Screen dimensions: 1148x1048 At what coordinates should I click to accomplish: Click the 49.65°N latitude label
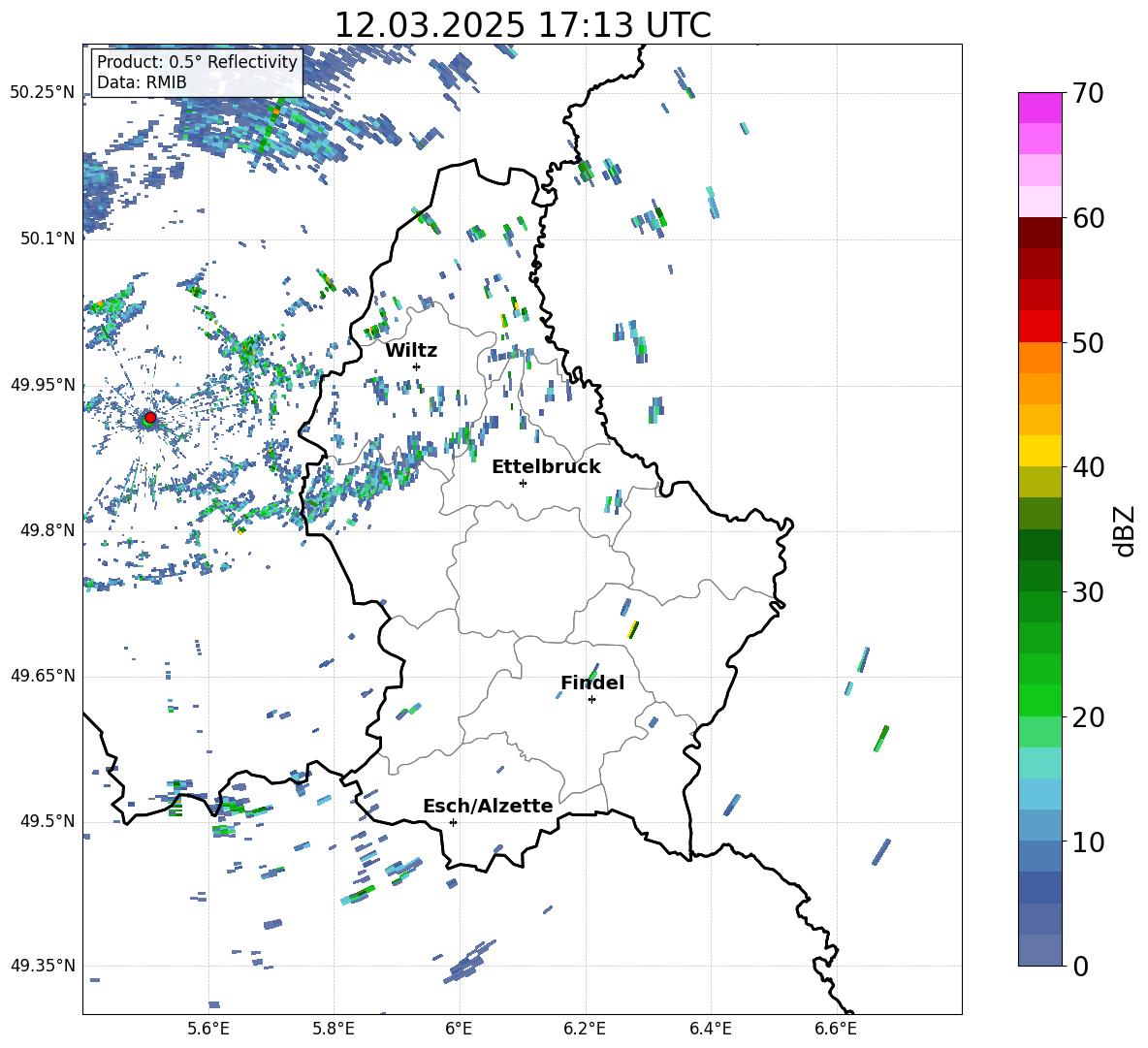pyautogui.click(x=43, y=676)
